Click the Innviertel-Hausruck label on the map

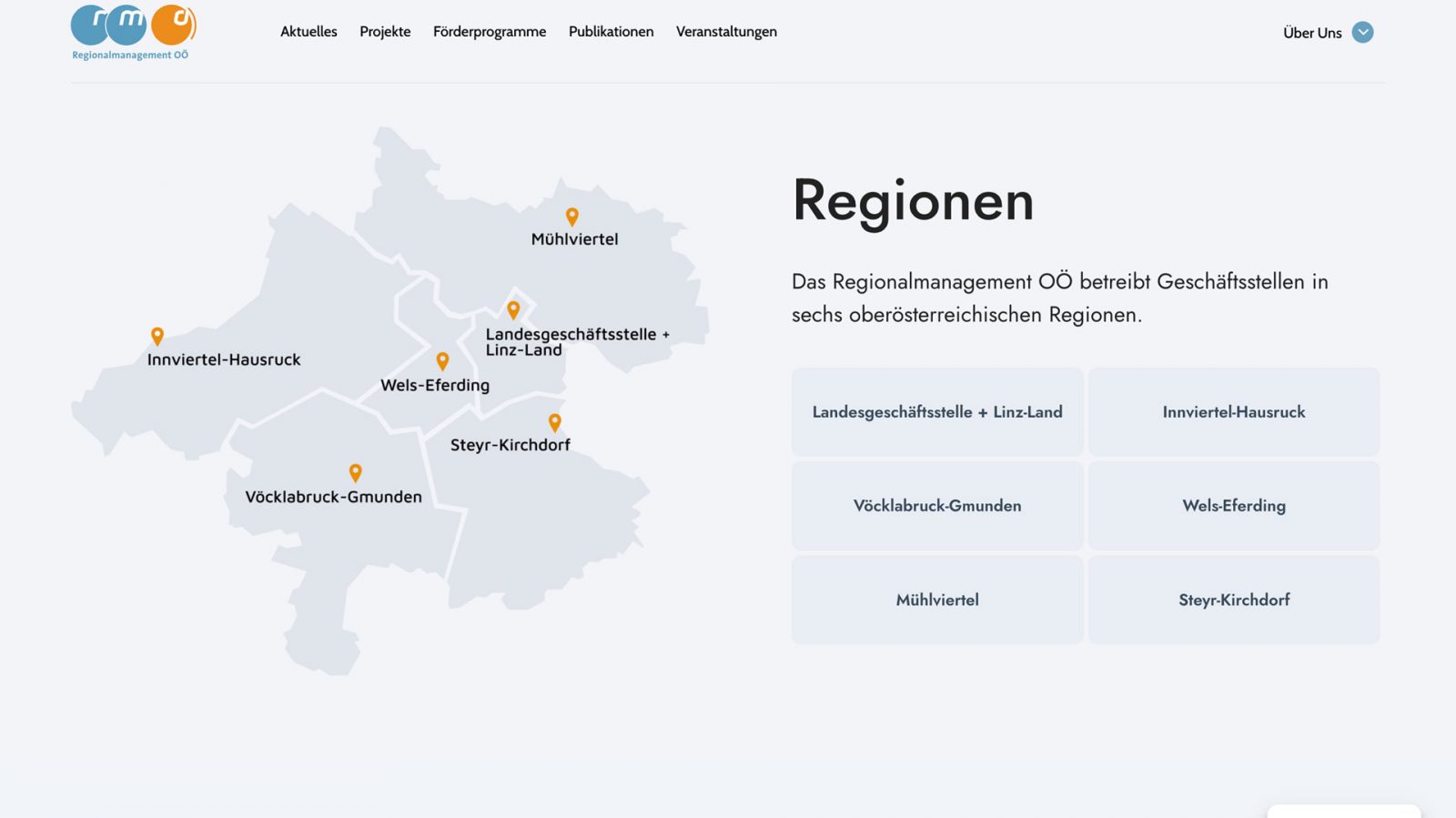point(224,359)
